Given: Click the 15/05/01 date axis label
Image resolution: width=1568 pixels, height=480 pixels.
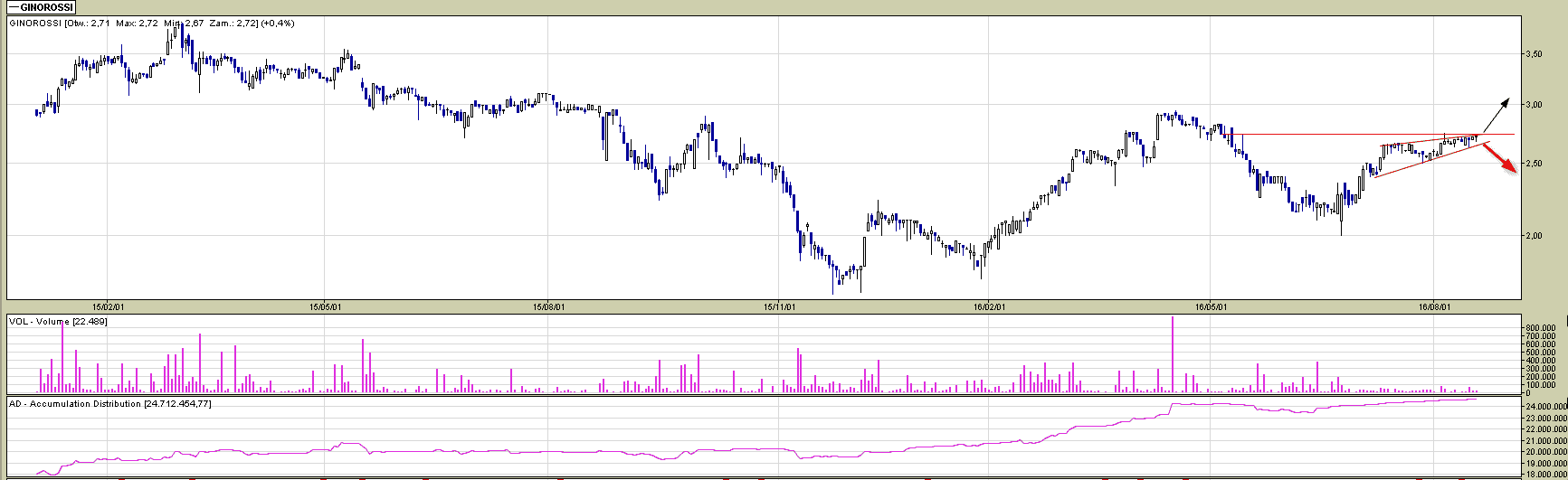Looking at the screenshot, I should 326,307.
